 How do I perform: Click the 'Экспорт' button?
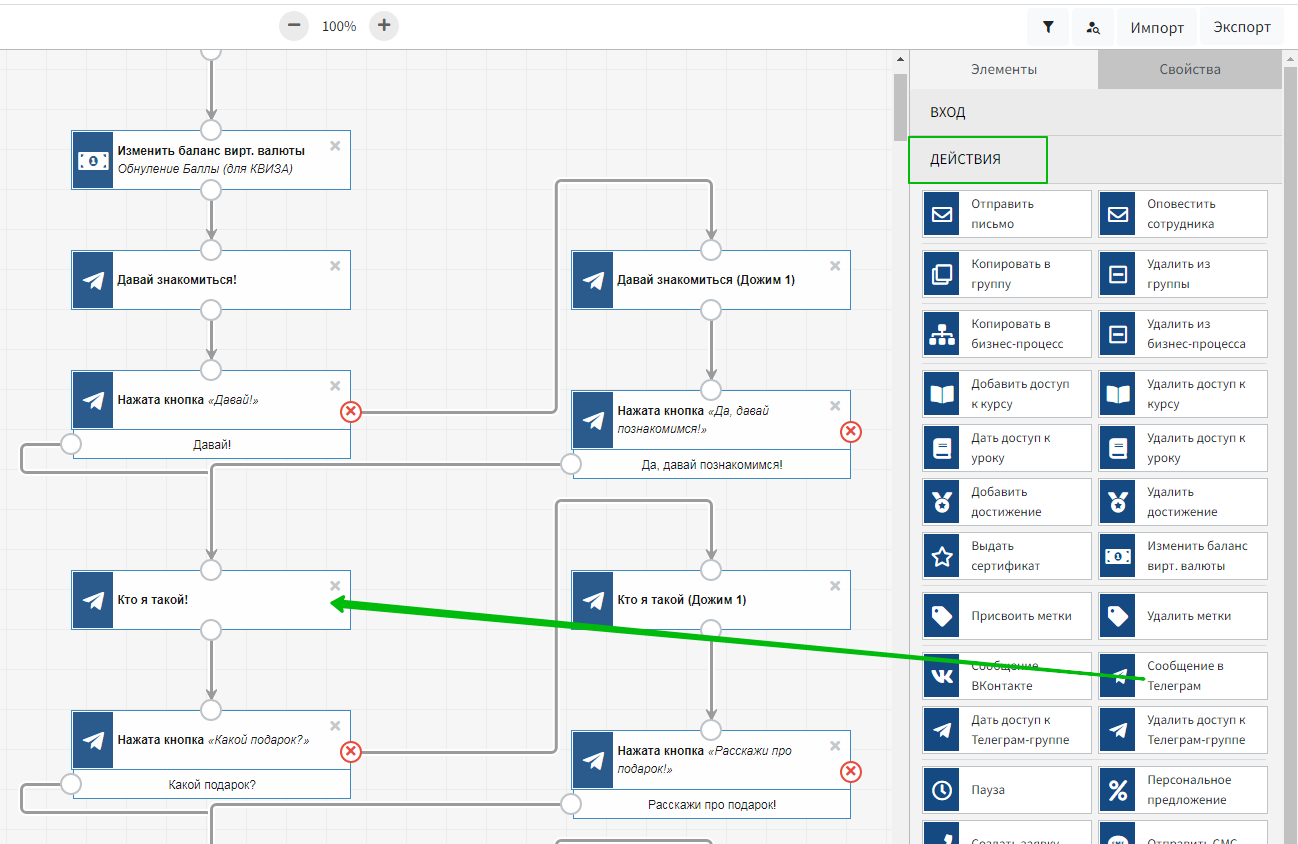coord(1241,27)
